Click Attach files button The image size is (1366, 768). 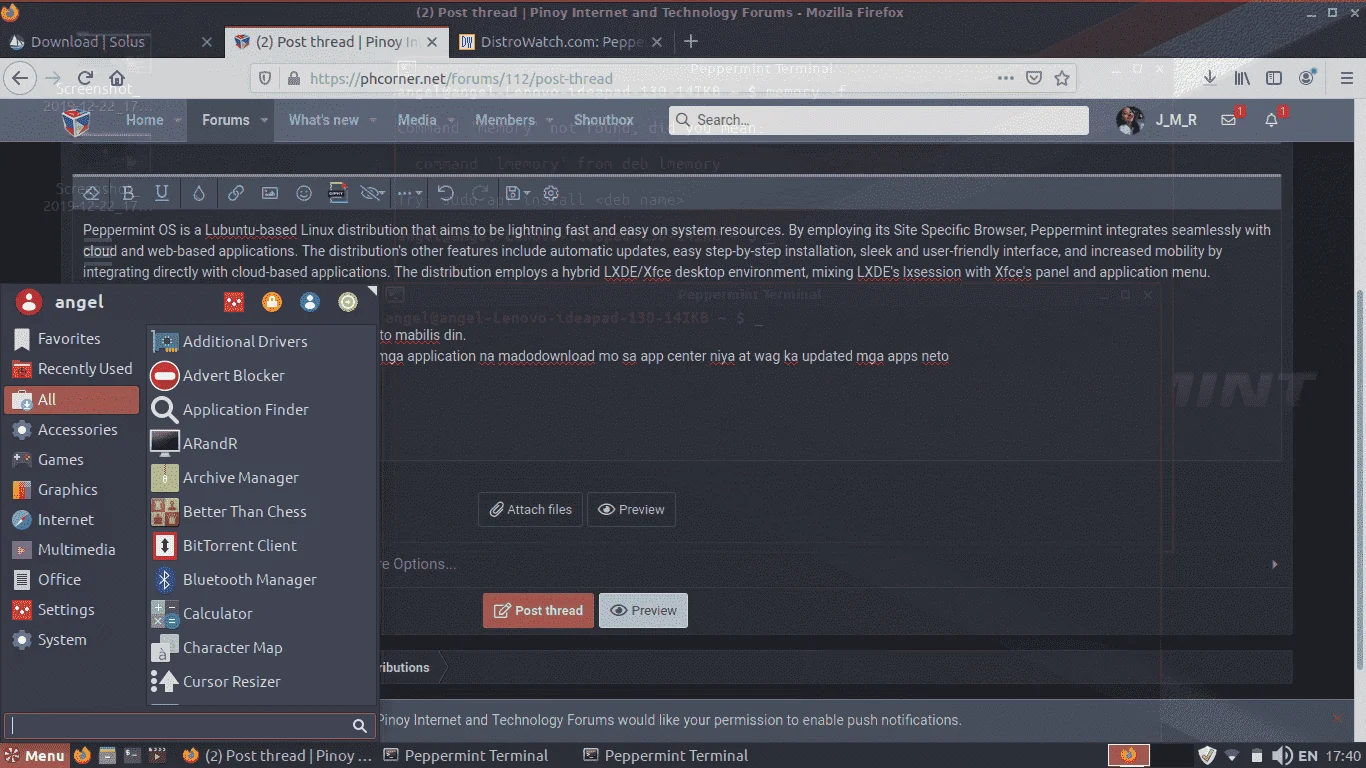530,509
